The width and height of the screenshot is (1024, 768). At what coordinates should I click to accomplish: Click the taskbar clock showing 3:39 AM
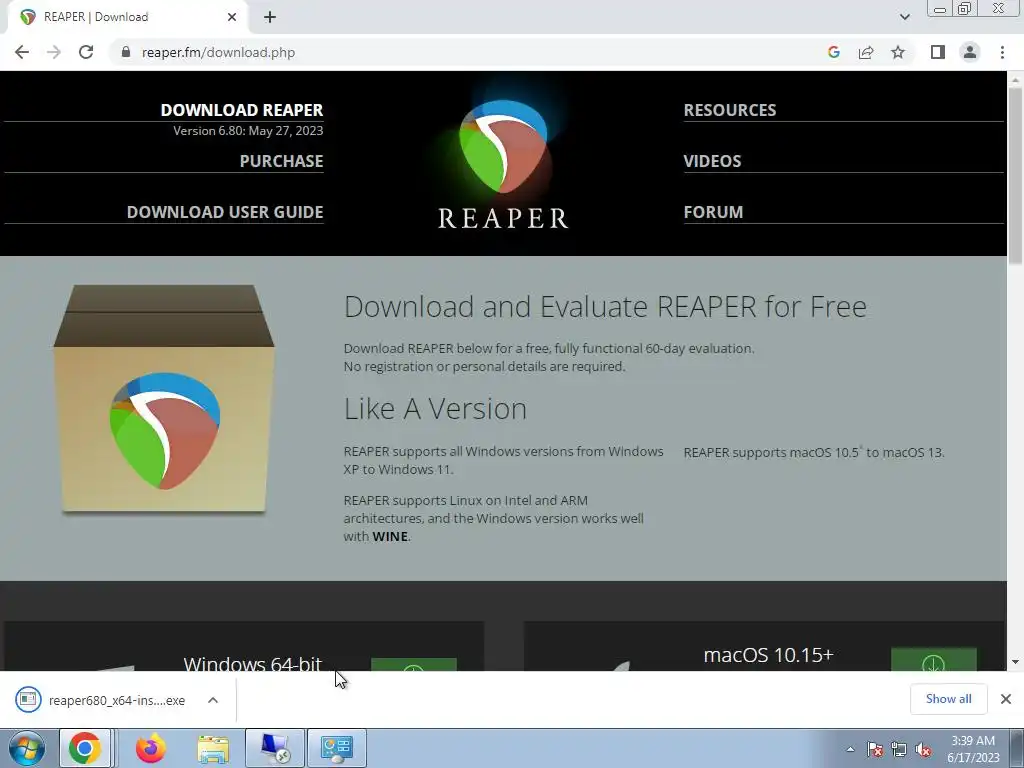pos(973,749)
